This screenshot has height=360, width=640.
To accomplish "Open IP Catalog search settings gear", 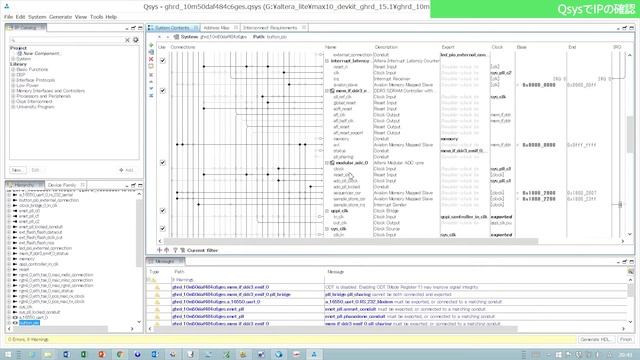I will [x=136, y=40].
